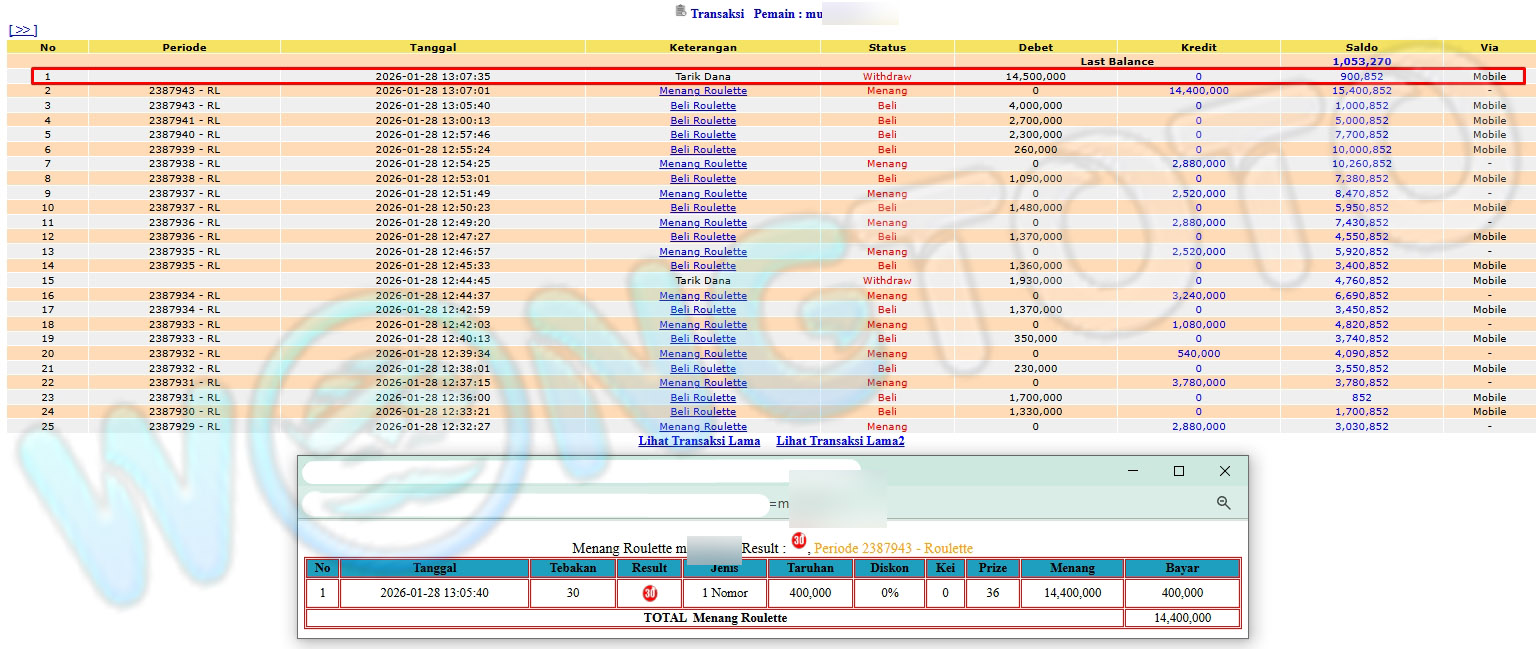The width and height of the screenshot is (1537, 649).
Task: Open Menang Roulette entry at 13:07:01
Action: click(703, 91)
